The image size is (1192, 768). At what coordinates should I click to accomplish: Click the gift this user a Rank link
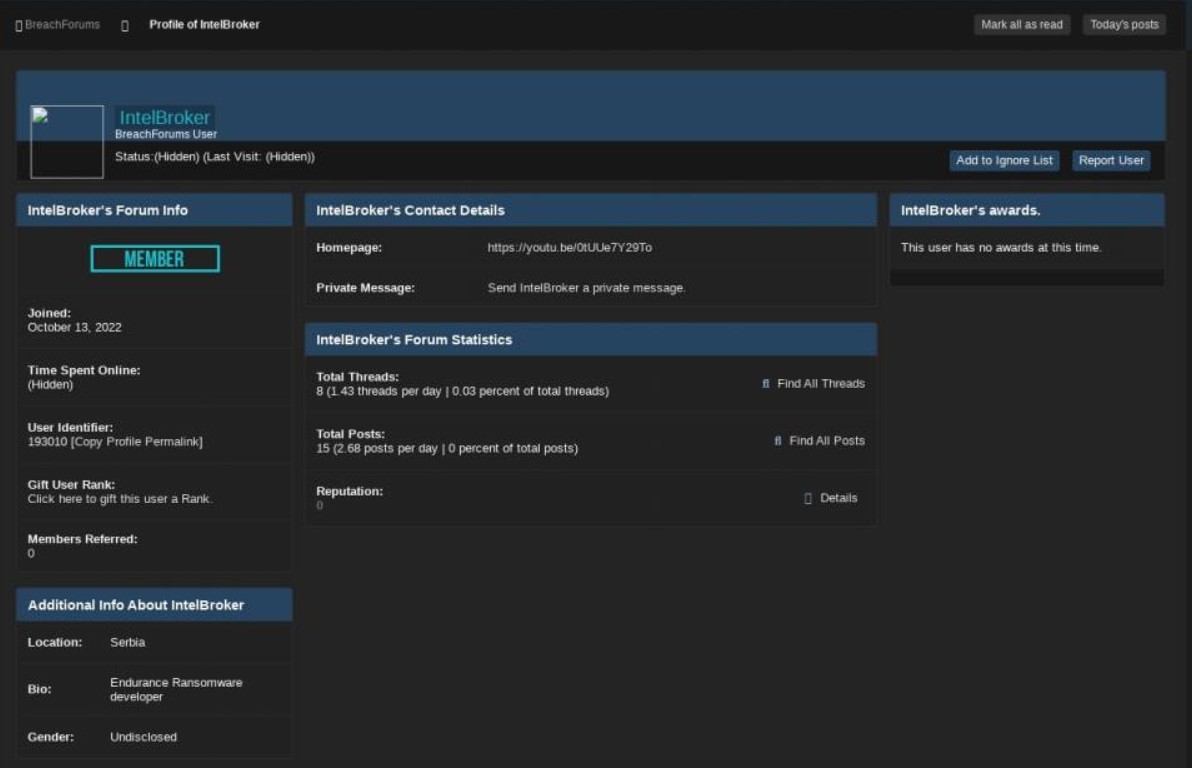coord(120,499)
